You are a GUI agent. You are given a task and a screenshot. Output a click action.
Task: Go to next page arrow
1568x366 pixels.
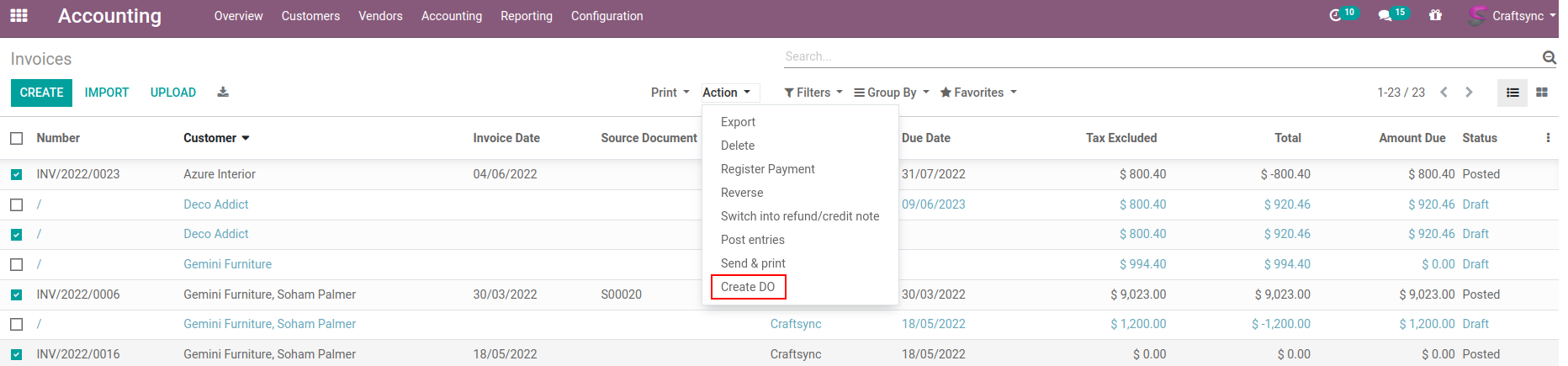point(1469,93)
